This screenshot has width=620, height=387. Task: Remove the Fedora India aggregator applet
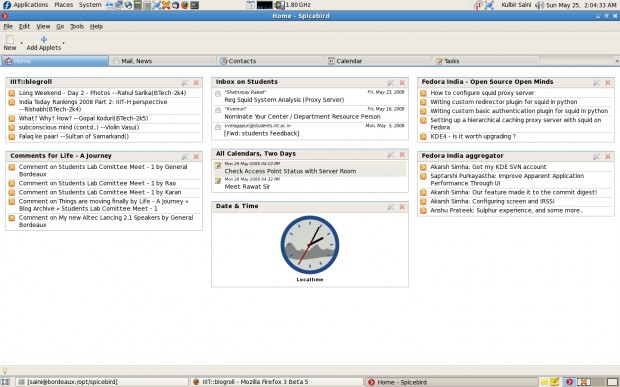[x=608, y=157]
